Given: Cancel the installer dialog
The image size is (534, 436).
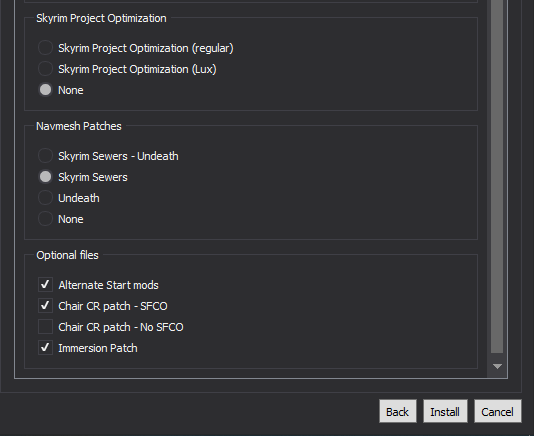Looking at the screenshot, I should [498, 411].
